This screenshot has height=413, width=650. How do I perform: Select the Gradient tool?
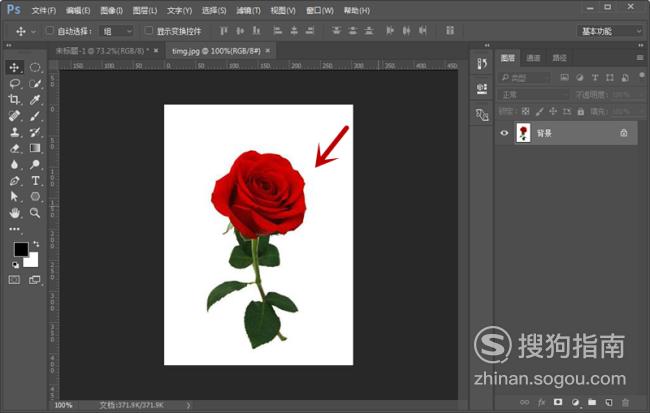[35, 148]
